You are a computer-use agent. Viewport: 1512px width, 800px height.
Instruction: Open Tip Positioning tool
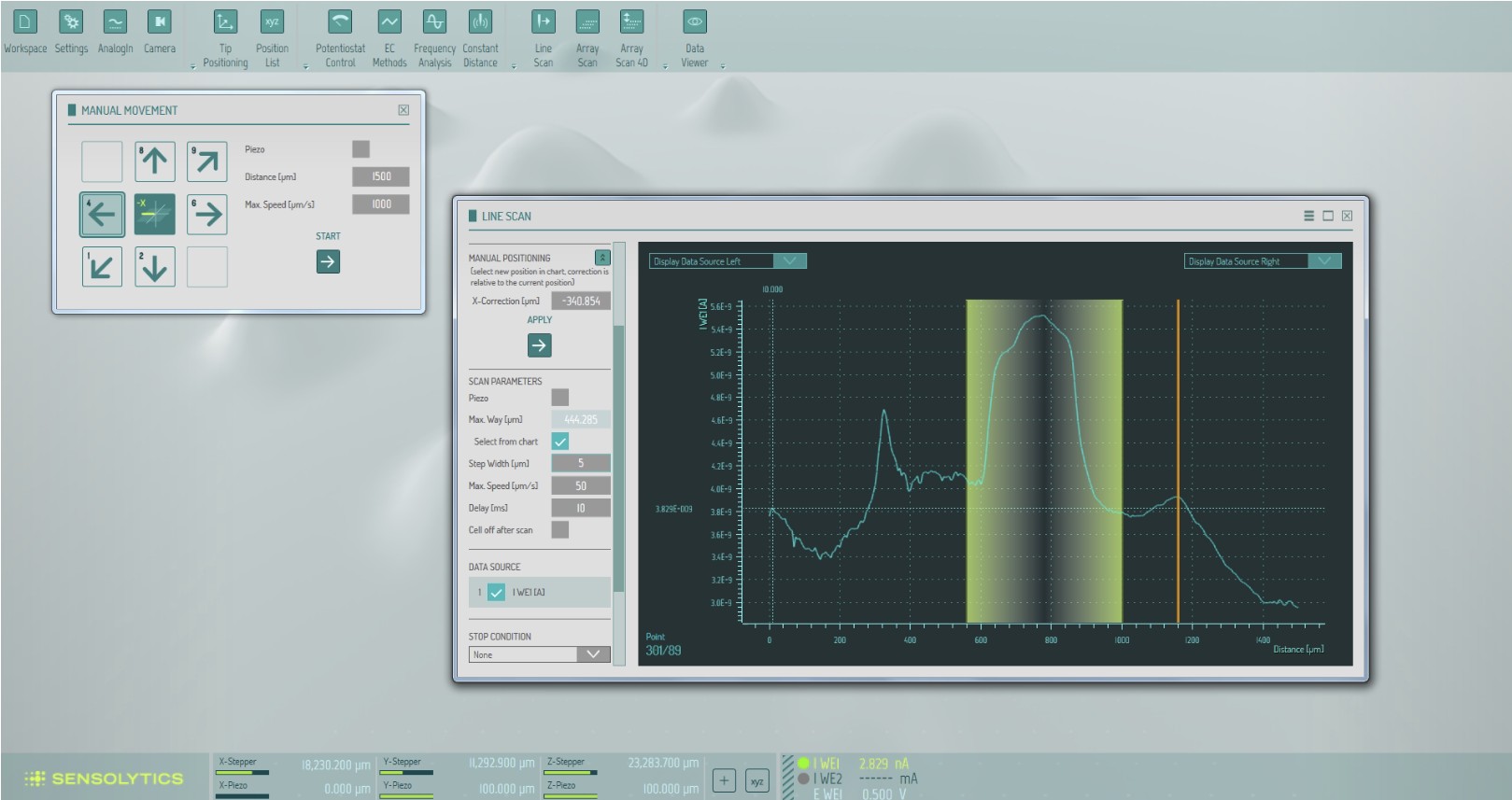225,38
